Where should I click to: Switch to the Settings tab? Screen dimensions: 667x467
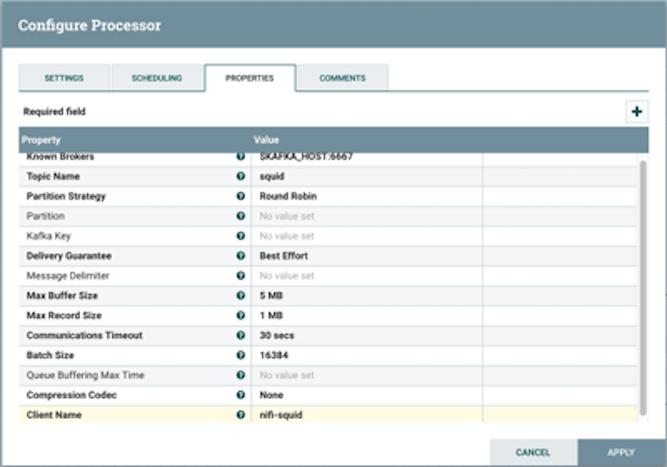[x=64, y=78]
